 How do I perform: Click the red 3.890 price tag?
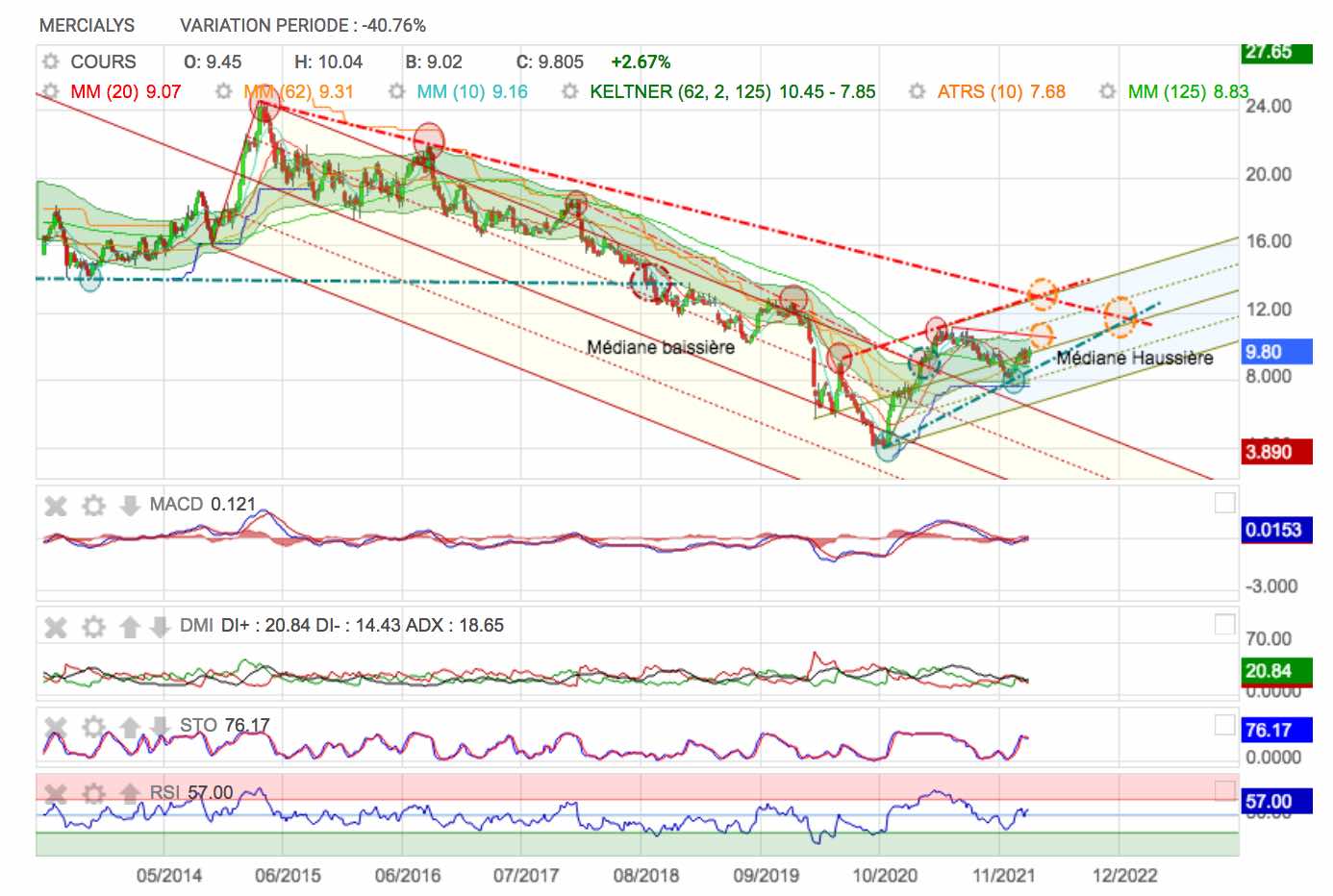click(x=1276, y=451)
